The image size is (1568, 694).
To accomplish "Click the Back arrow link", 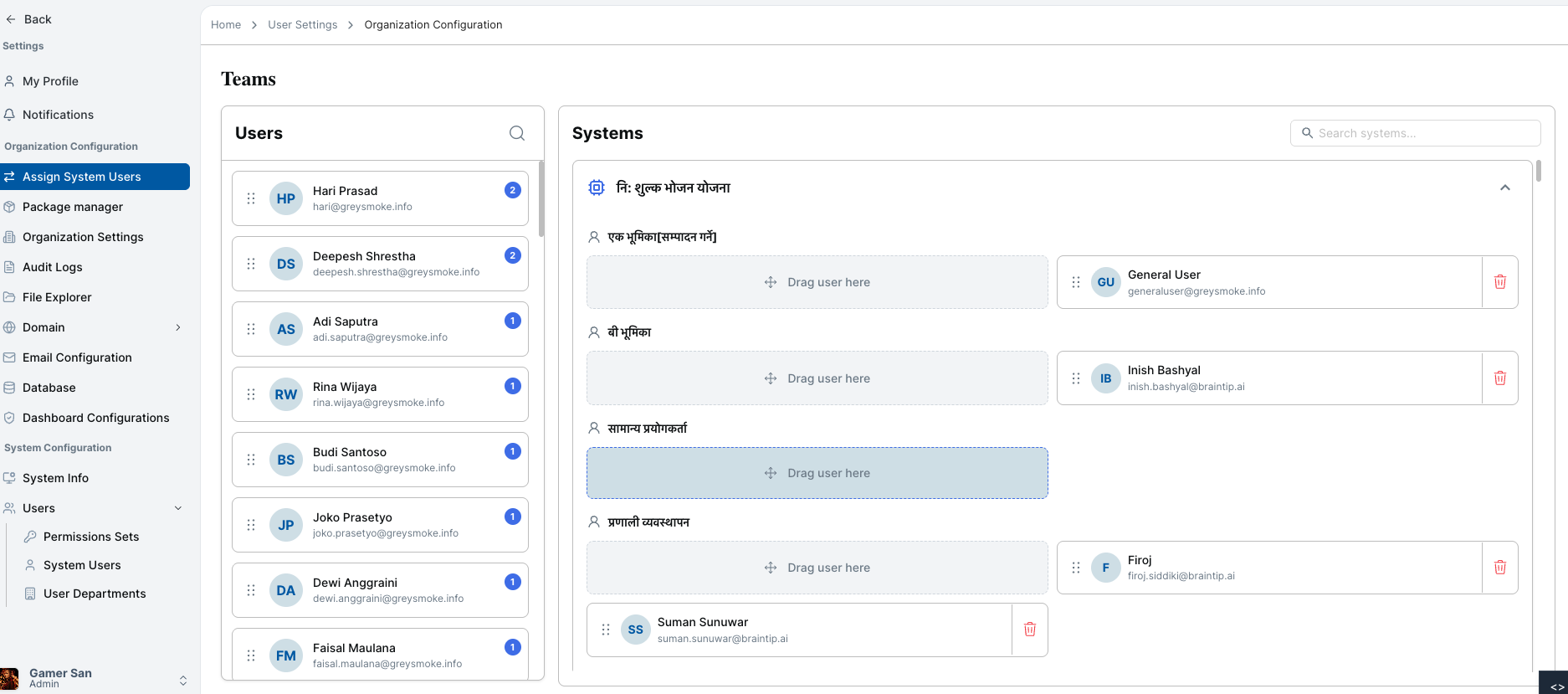I will [x=28, y=19].
